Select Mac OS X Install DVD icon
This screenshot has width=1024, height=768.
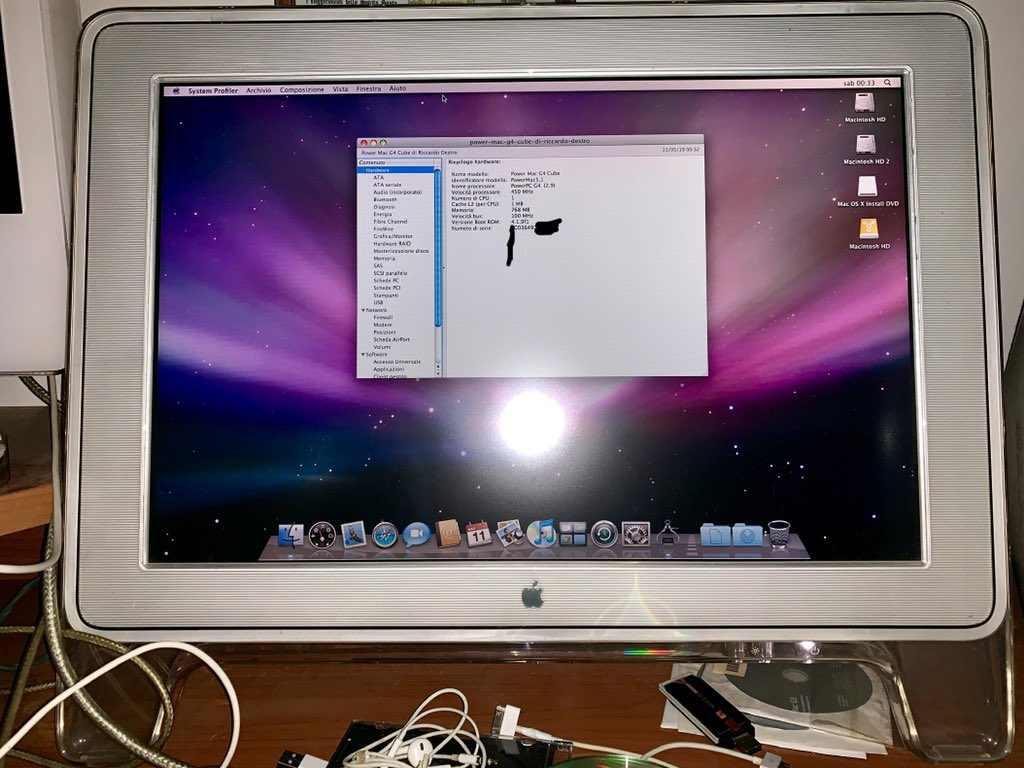point(867,187)
